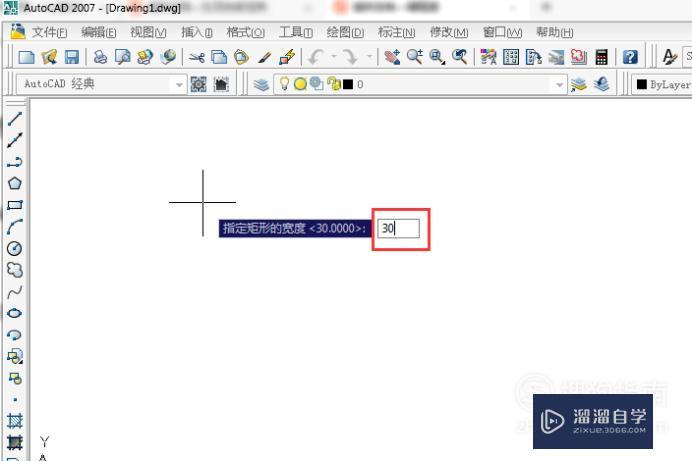Select the Polygon draw tool
The width and height of the screenshot is (692, 461).
15,184
